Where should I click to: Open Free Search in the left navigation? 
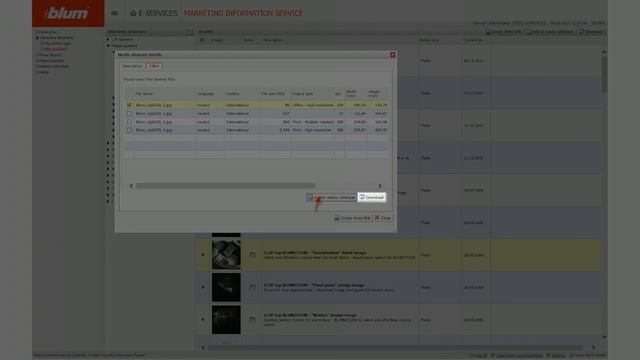50,55
